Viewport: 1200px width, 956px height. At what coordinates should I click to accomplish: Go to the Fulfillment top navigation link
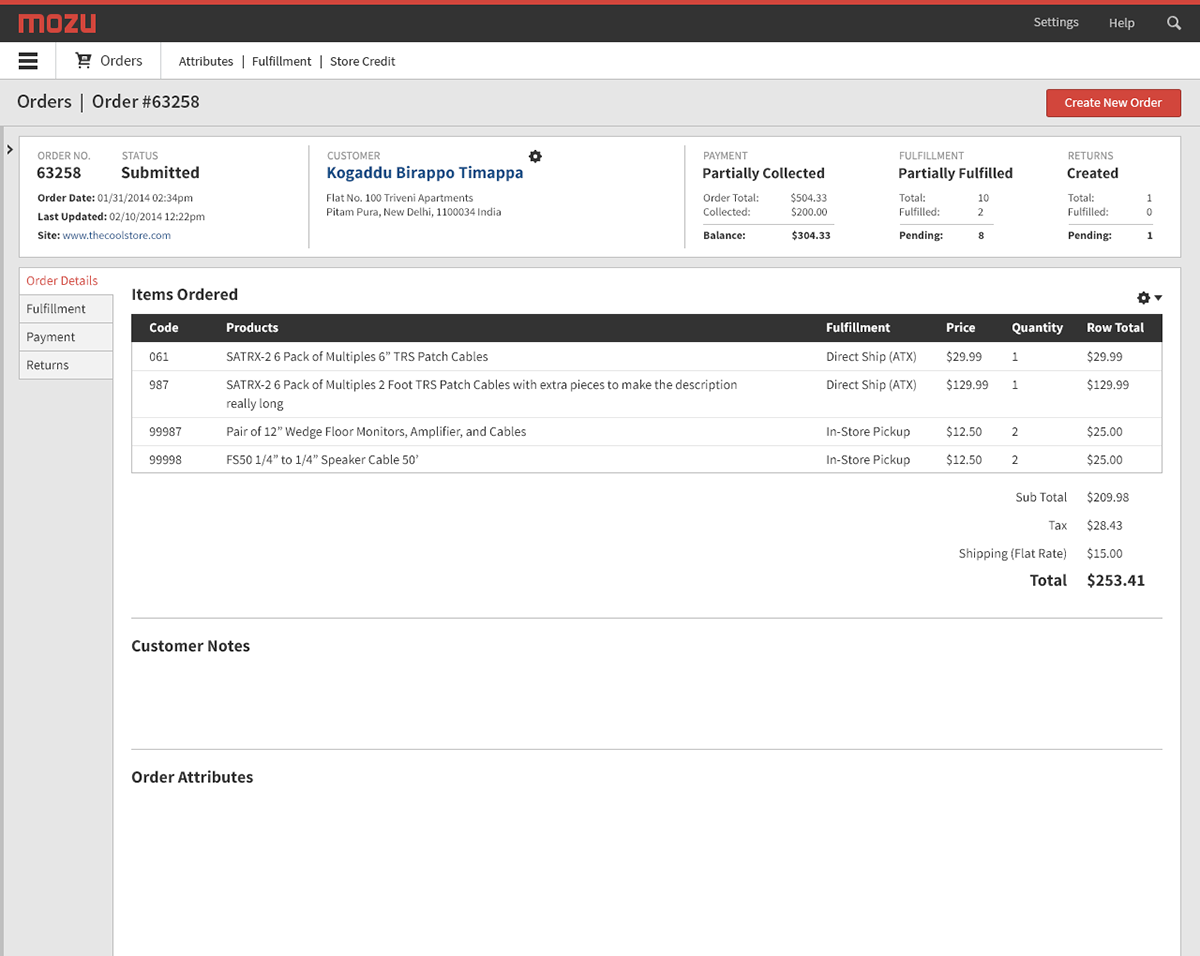pyautogui.click(x=282, y=61)
